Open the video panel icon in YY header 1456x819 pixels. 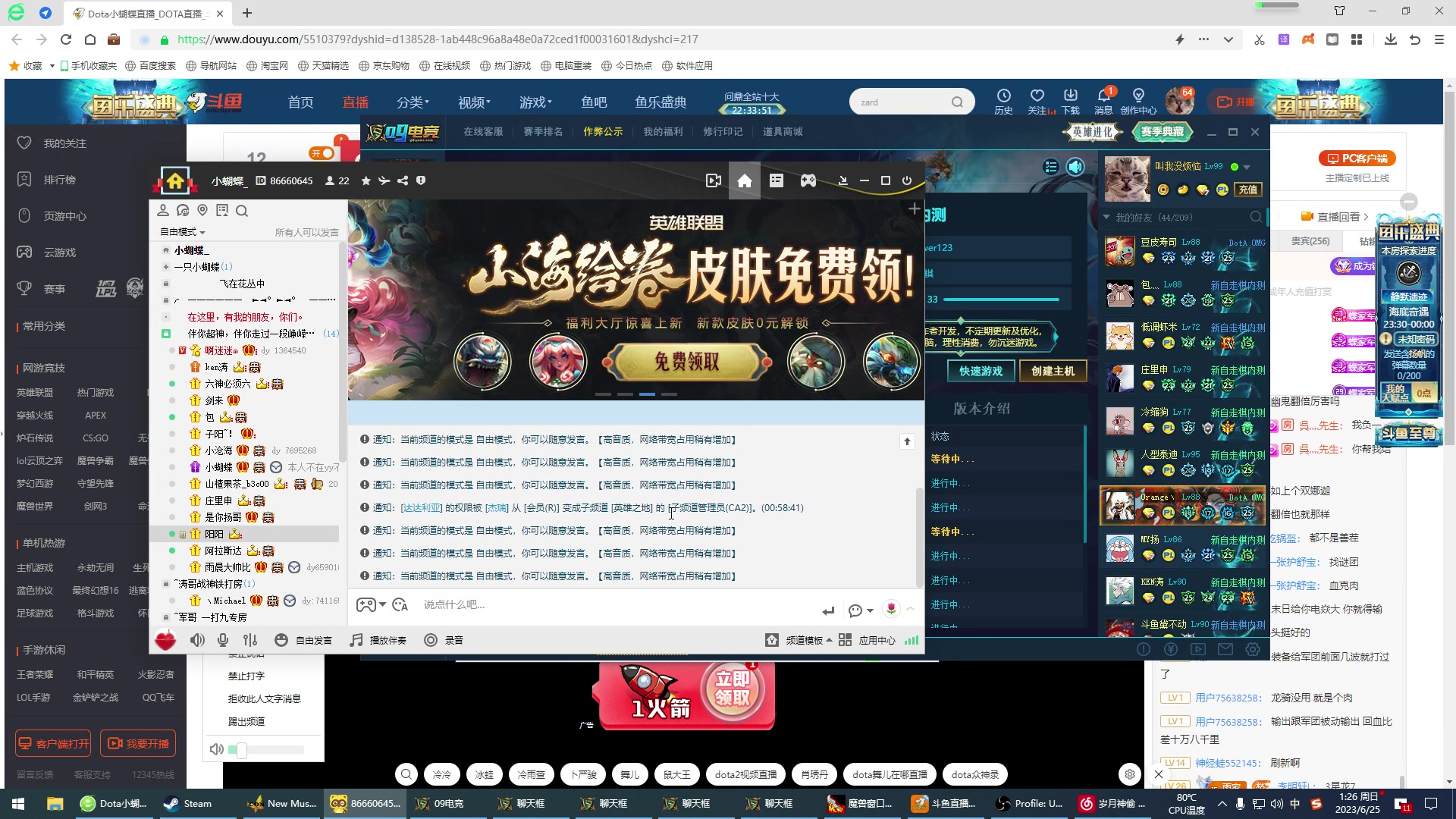click(x=713, y=180)
